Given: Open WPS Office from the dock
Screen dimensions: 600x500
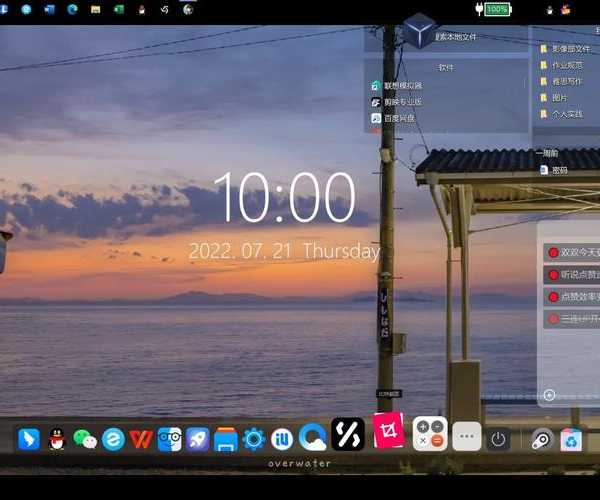Looking at the screenshot, I should point(141,439).
